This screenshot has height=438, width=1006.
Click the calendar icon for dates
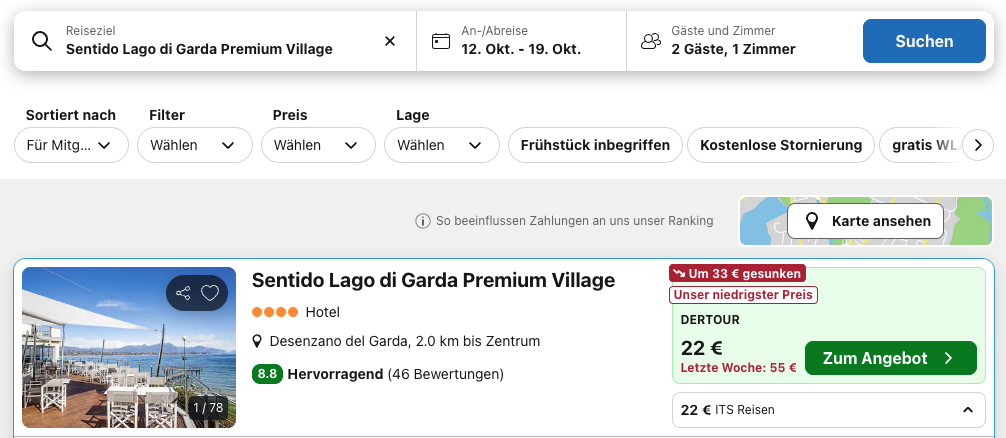[x=441, y=41]
